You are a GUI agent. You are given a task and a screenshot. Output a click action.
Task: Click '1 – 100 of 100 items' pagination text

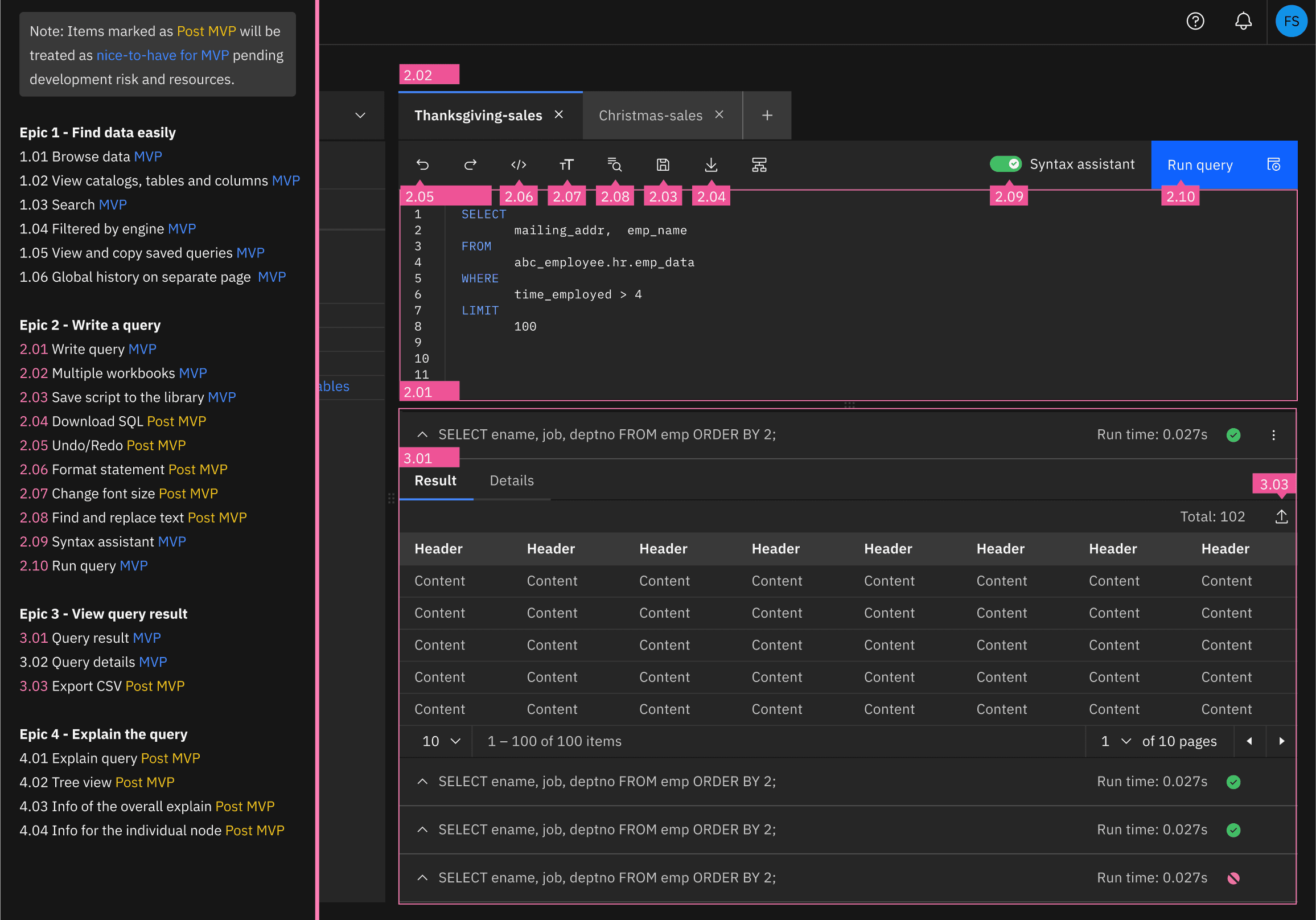tap(554, 741)
